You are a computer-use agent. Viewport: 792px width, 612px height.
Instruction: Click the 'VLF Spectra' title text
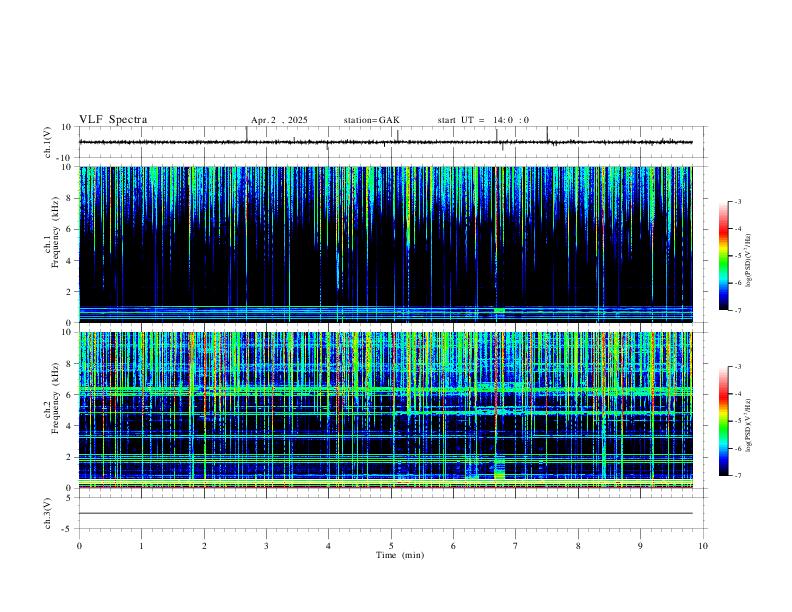click(113, 120)
